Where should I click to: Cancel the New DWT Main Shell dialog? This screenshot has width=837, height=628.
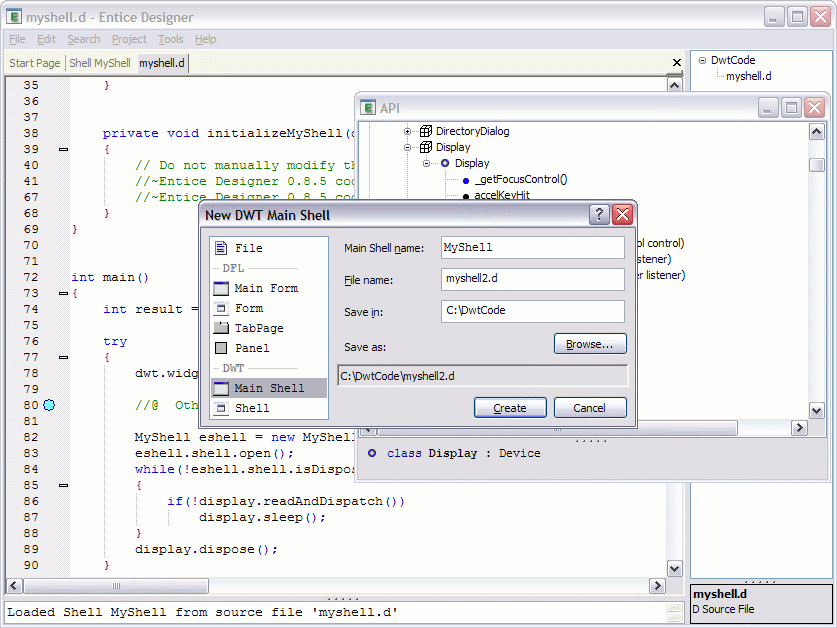pyautogui.click(x=590, y=408)
